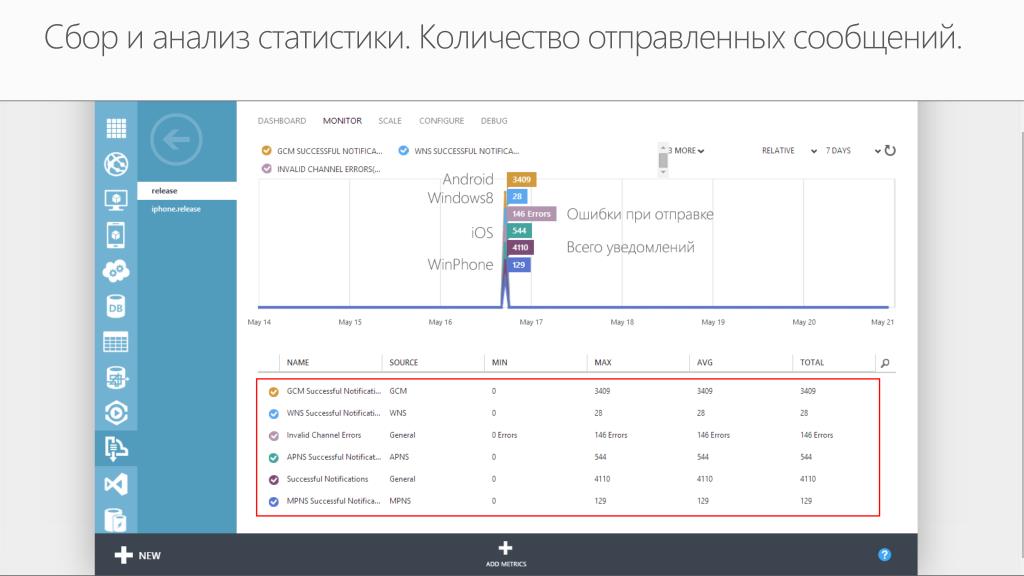Select the GCM Successful Notifications row name

[x=334, y=391]
